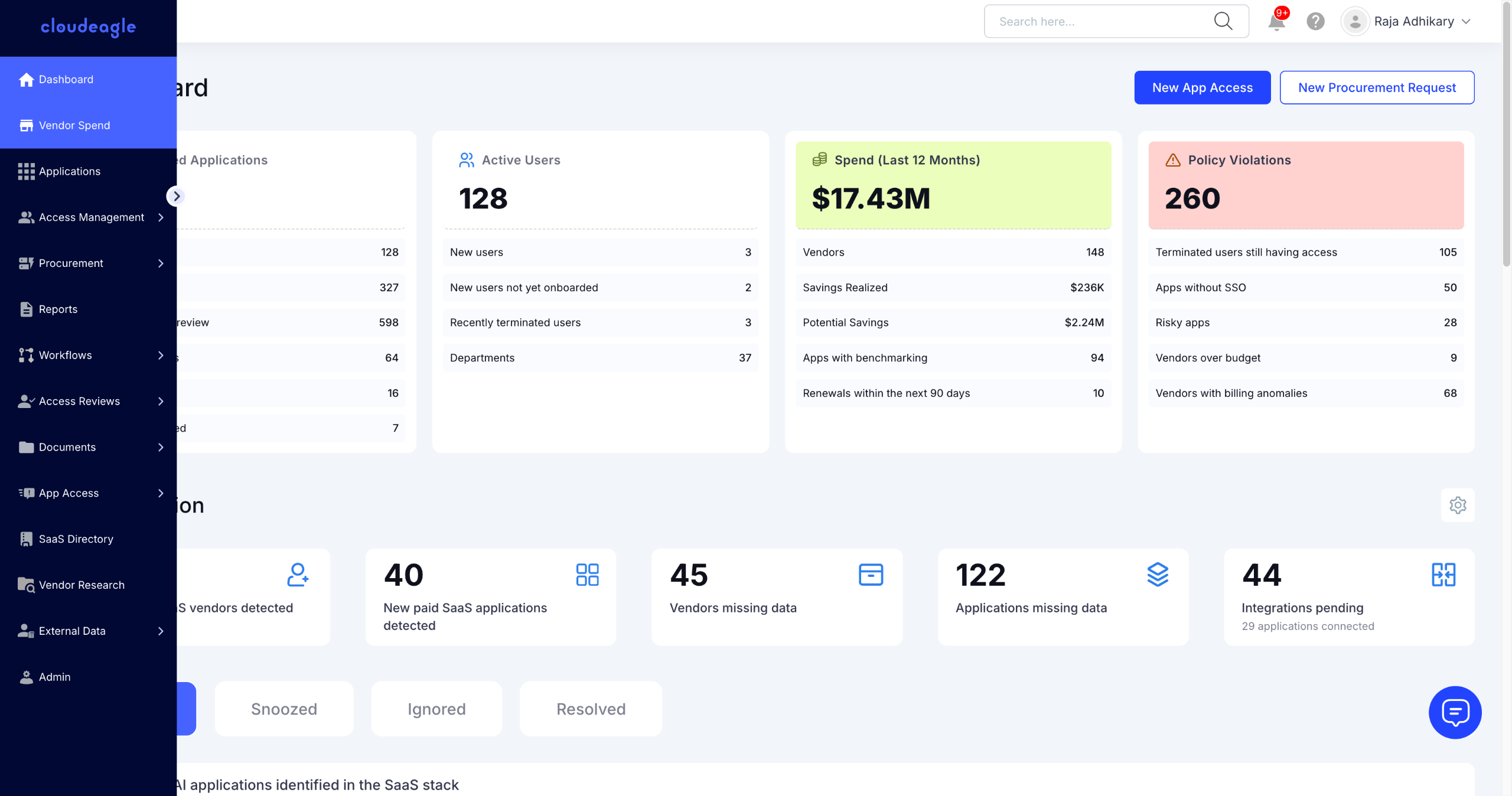Click New Procurement Request button
Viewport: 1512px width, 796px height.
1376,87
